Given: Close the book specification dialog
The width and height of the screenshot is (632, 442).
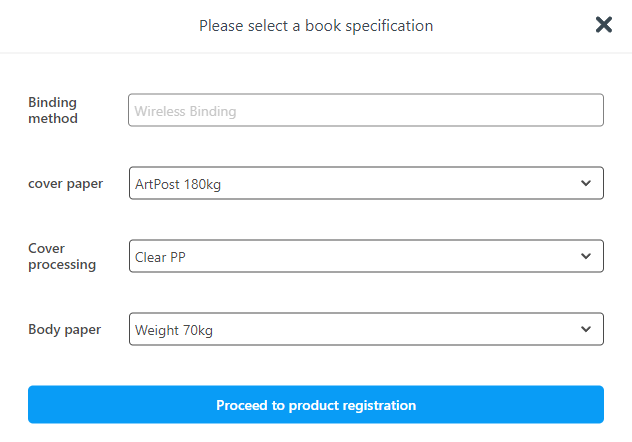Looking at the screenshot, I should pos(603,25).
